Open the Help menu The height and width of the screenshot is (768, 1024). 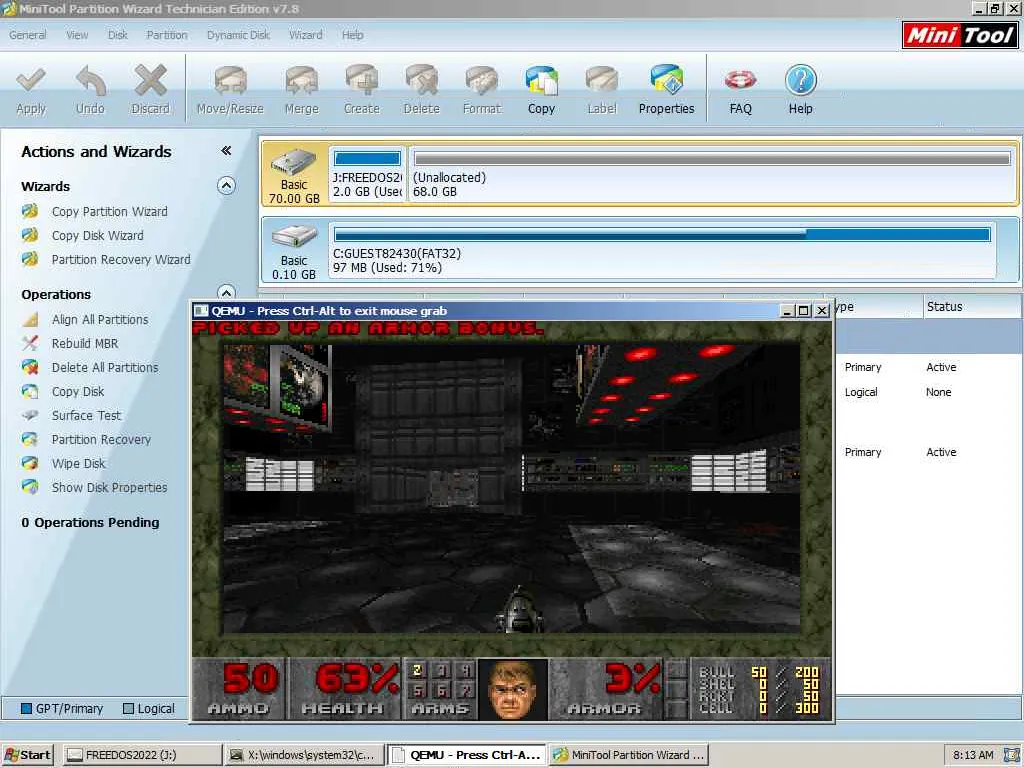tap(353, 35)
